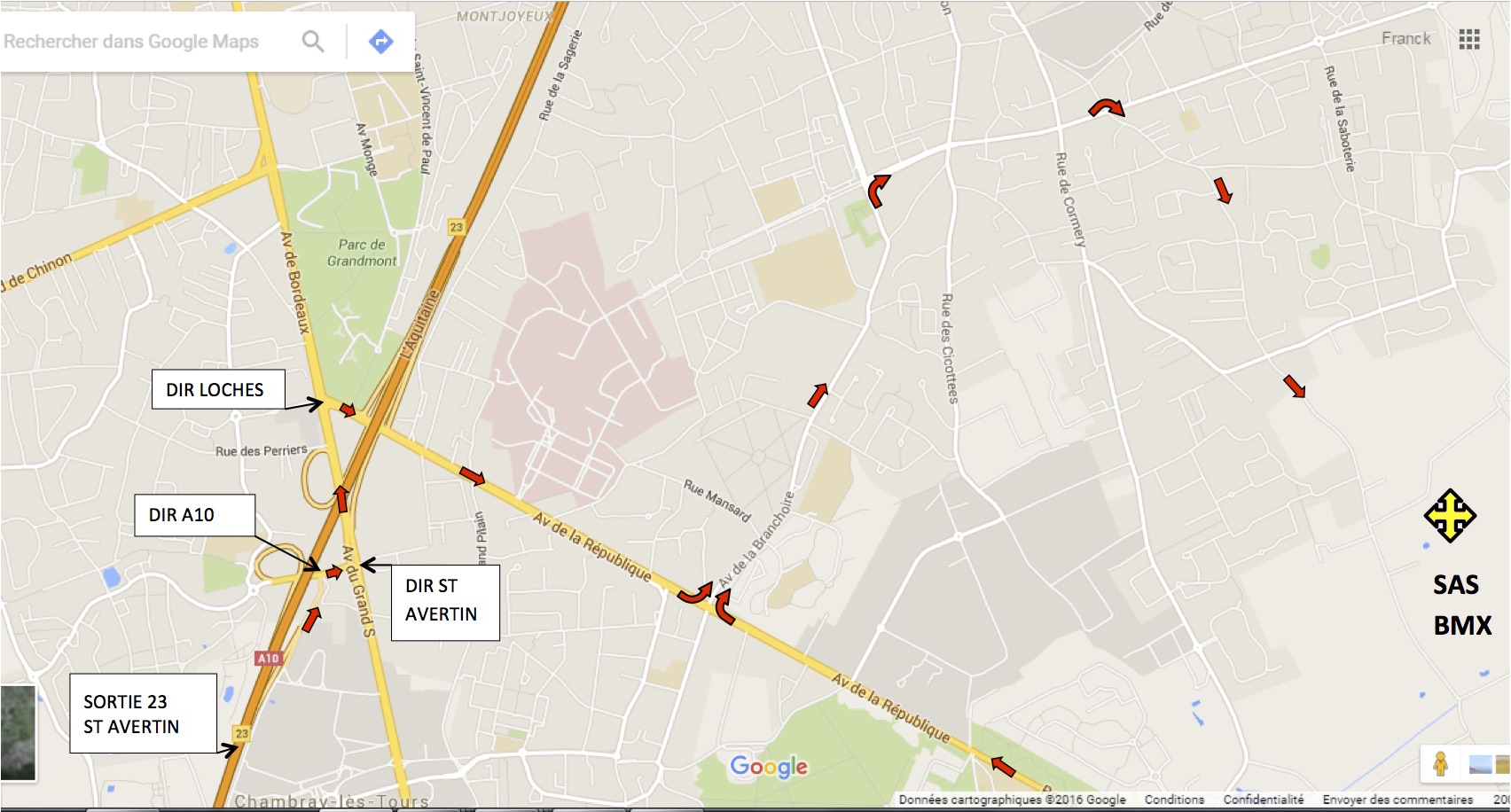
Task: Click Envoyer des commentaires
Action: point(1397,800)
